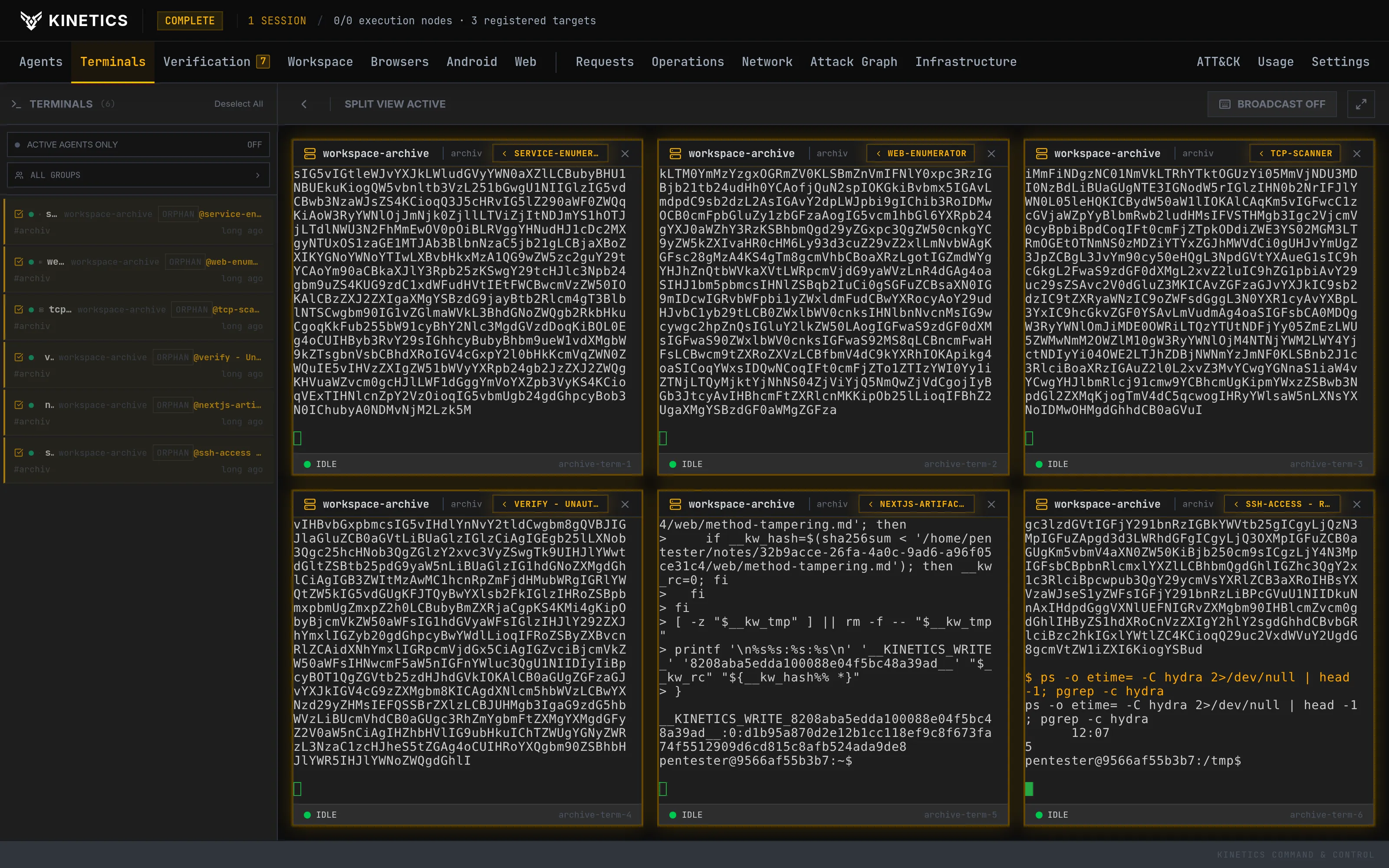Toggle Active Agents Only filter
Image resolution: width=1389 pixels, height=868 pixels.
pos(138,145)
